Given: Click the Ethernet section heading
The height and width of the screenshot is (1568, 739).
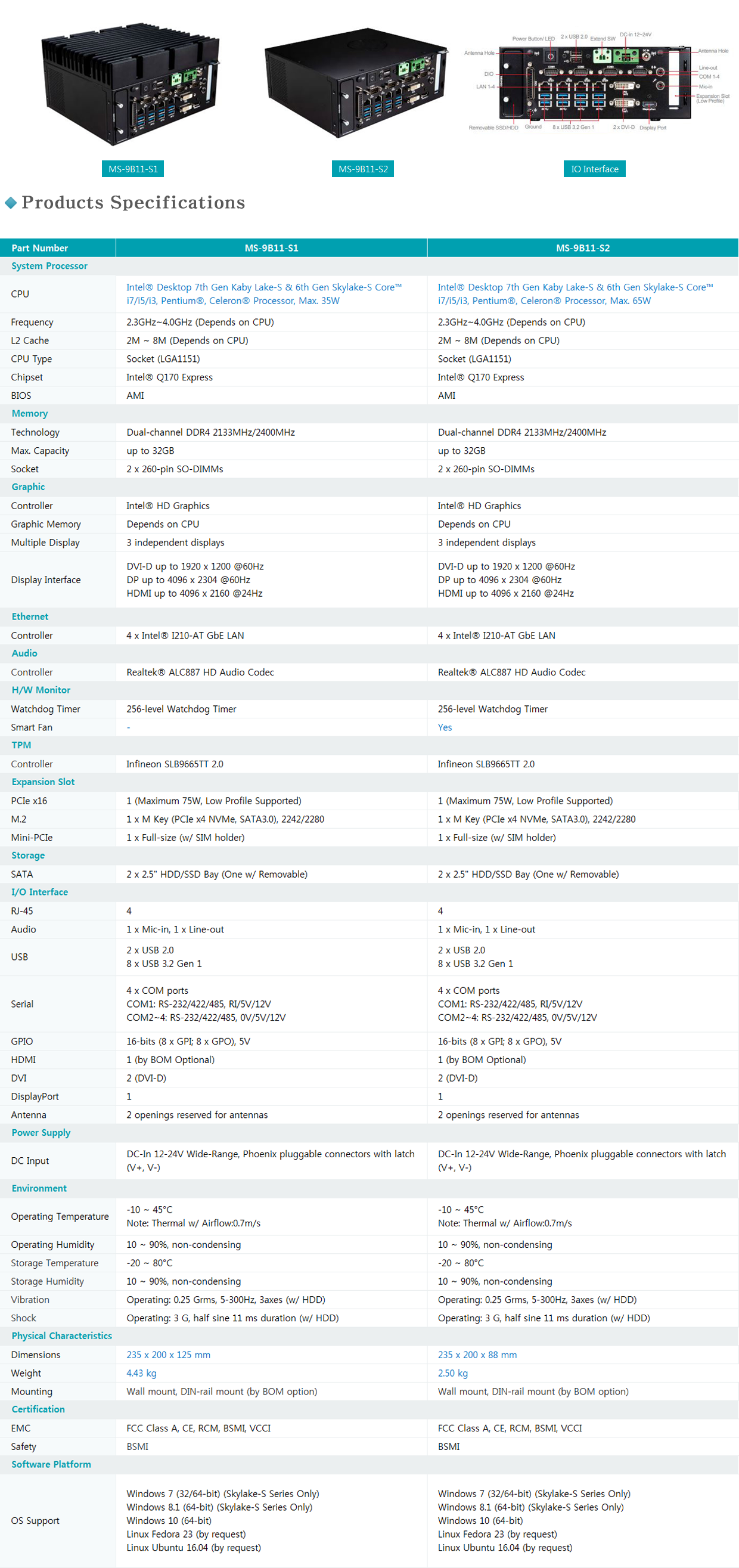Looking at the screenshot, I should [x=30, y=616].
